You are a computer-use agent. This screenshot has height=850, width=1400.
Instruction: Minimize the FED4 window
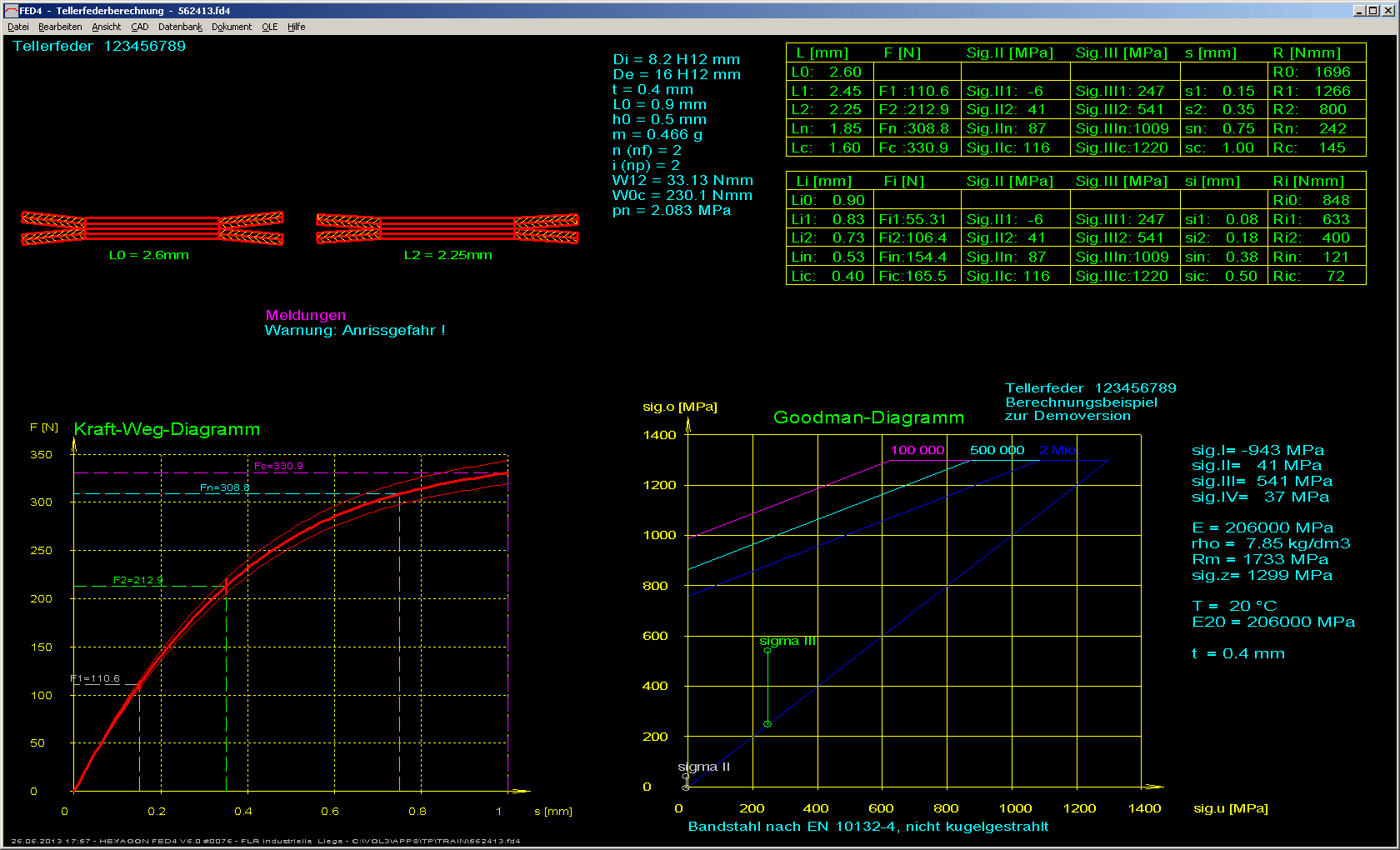tap(1359, 10)
